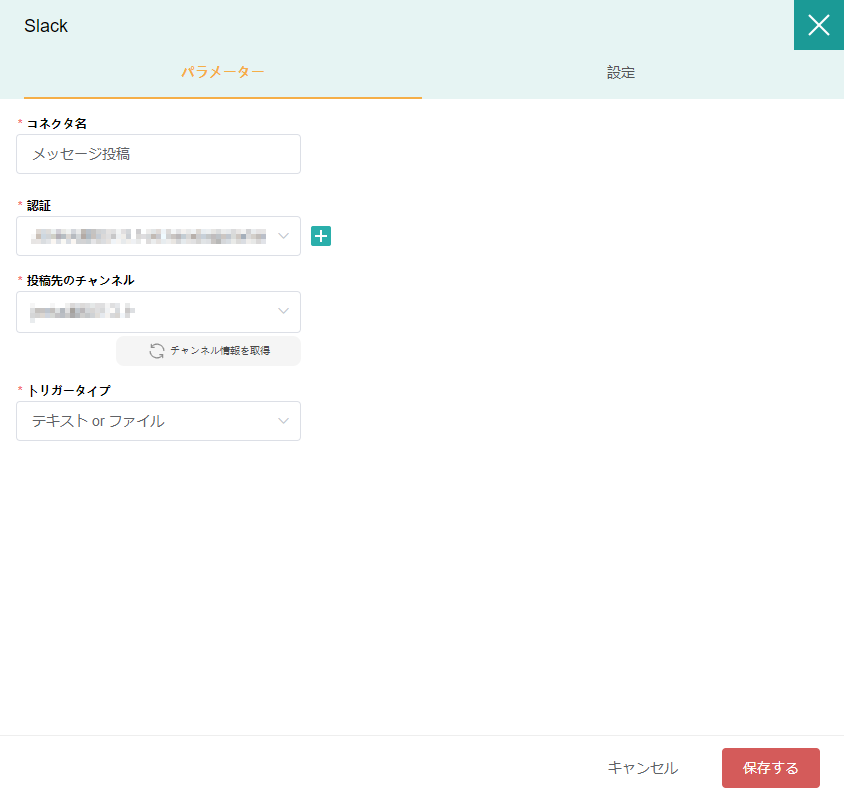Expand the トリガータイプ dropdown
The width and height of the screenshot is (844, 800).
[x=158, y=421]
